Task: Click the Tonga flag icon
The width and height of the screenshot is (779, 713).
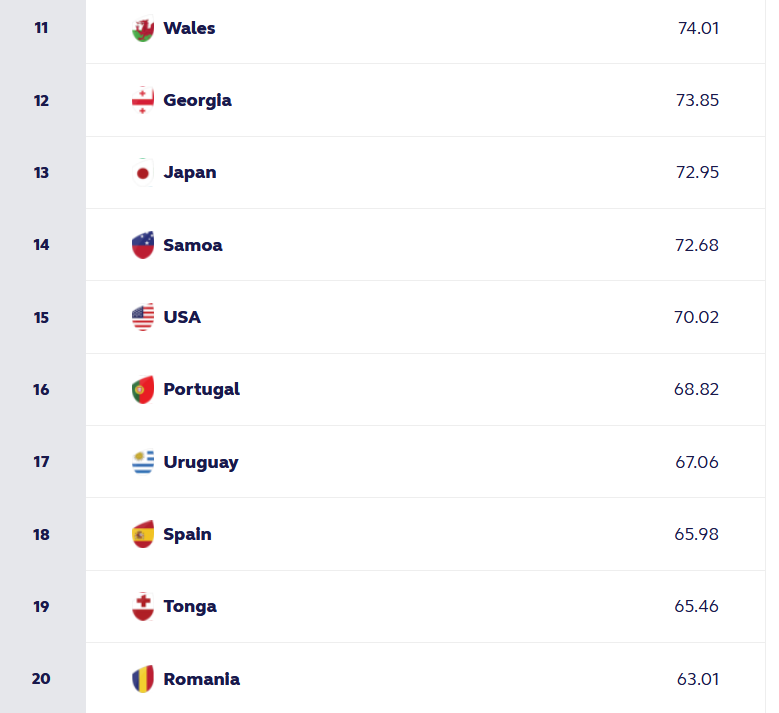Action: (143, 607)
